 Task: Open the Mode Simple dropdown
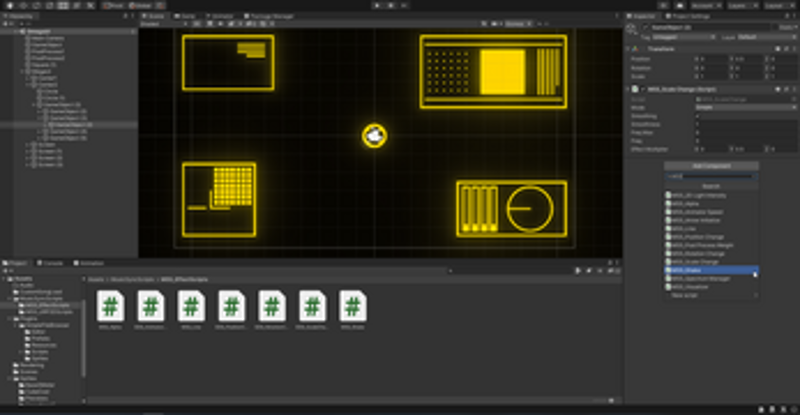746,108
